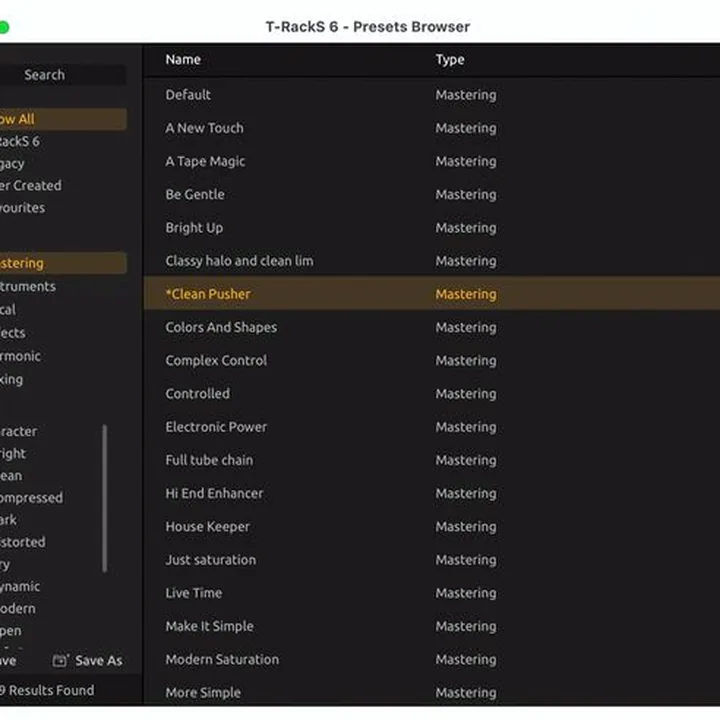This screenshot has width=720, height=720.
Task: Click the green window zoom button
Action: 4,28
